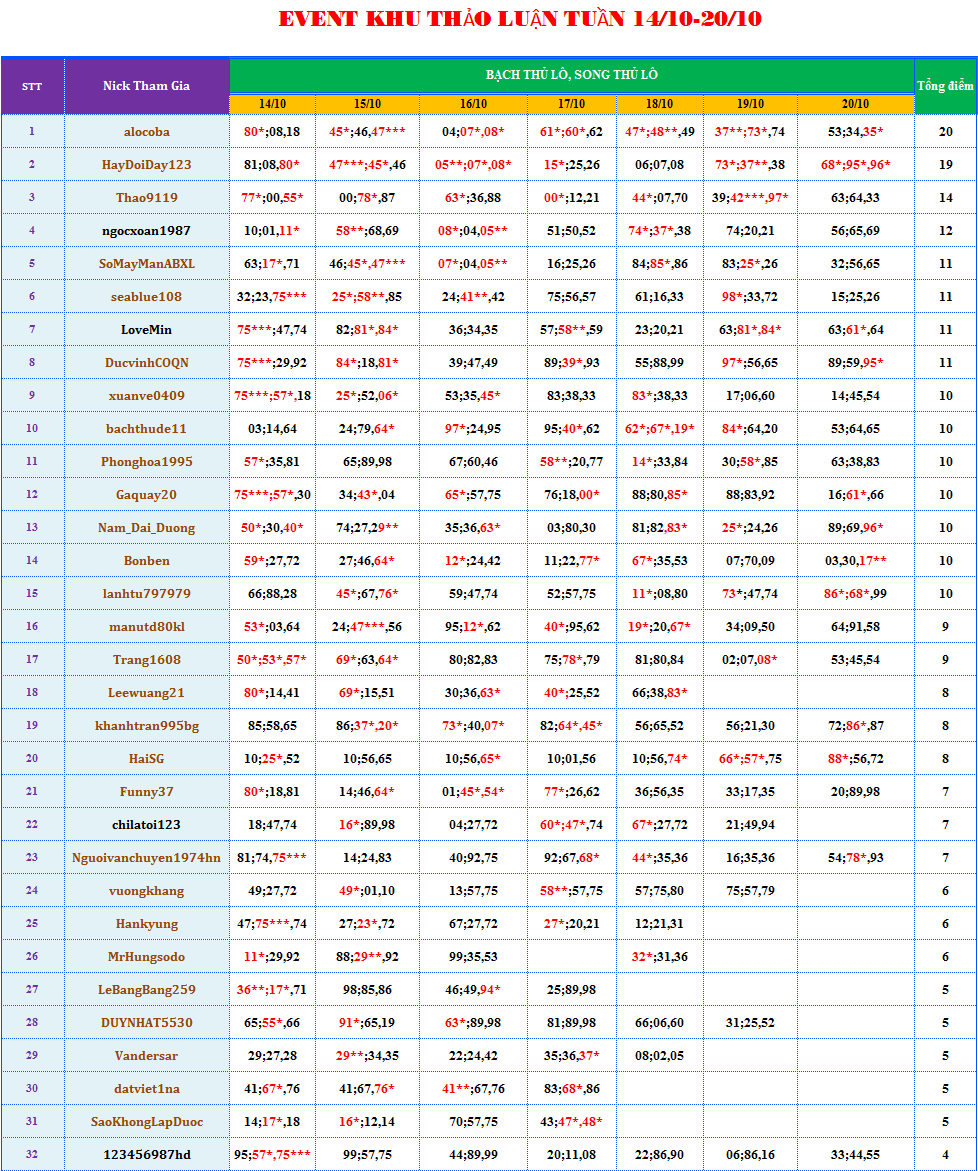
Task: Click the 17/10 date column header
Action: coord(571,104)
